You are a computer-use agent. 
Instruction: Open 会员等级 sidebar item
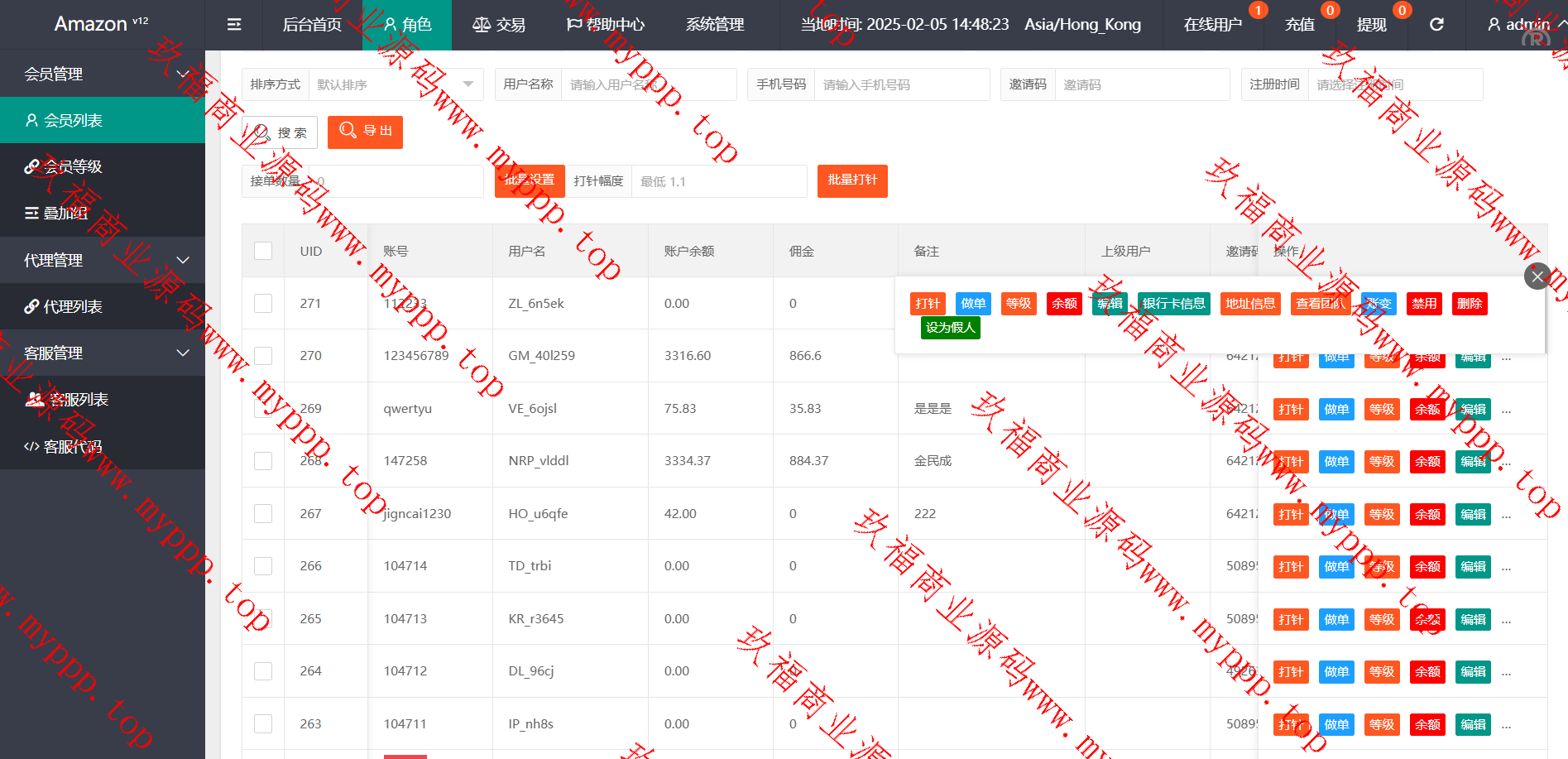pyautogui.click(x=102, y=167)
